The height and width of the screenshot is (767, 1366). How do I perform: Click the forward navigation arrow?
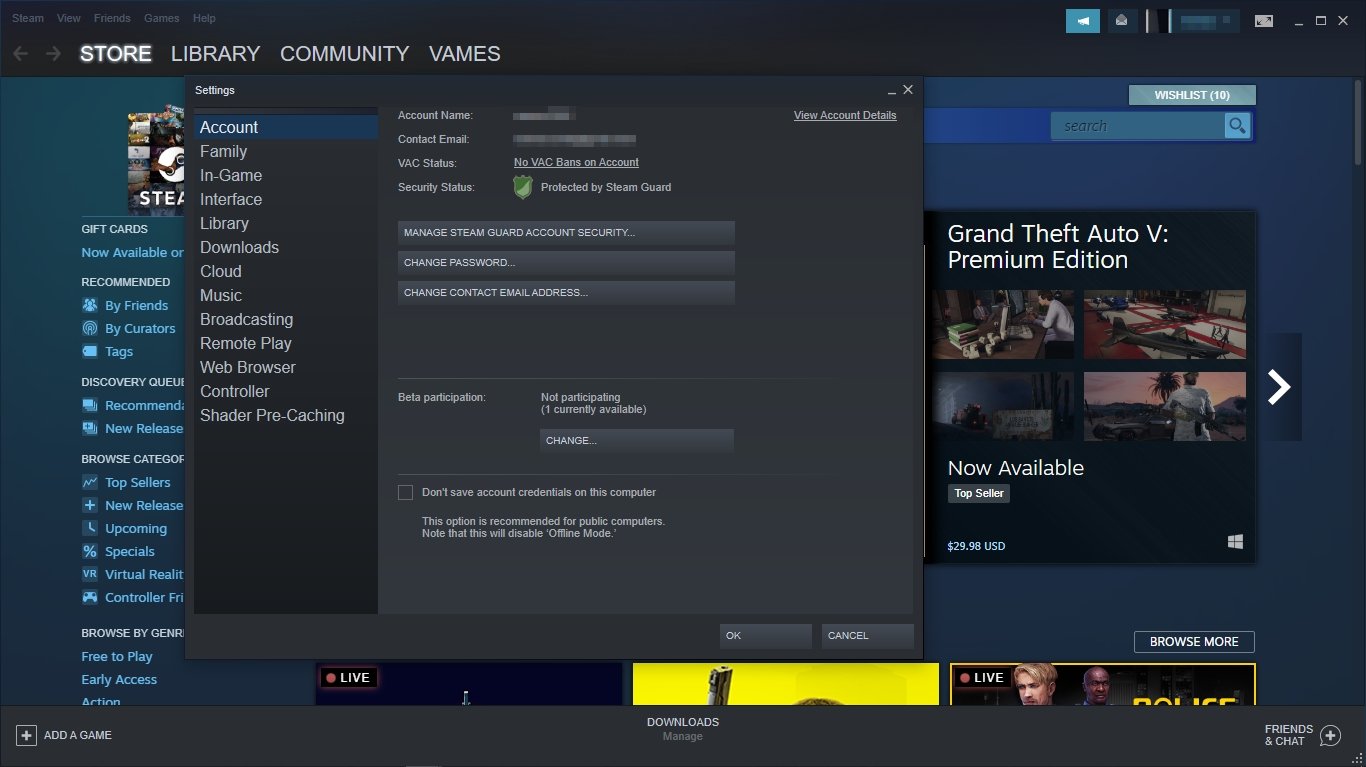coord(53,54)
